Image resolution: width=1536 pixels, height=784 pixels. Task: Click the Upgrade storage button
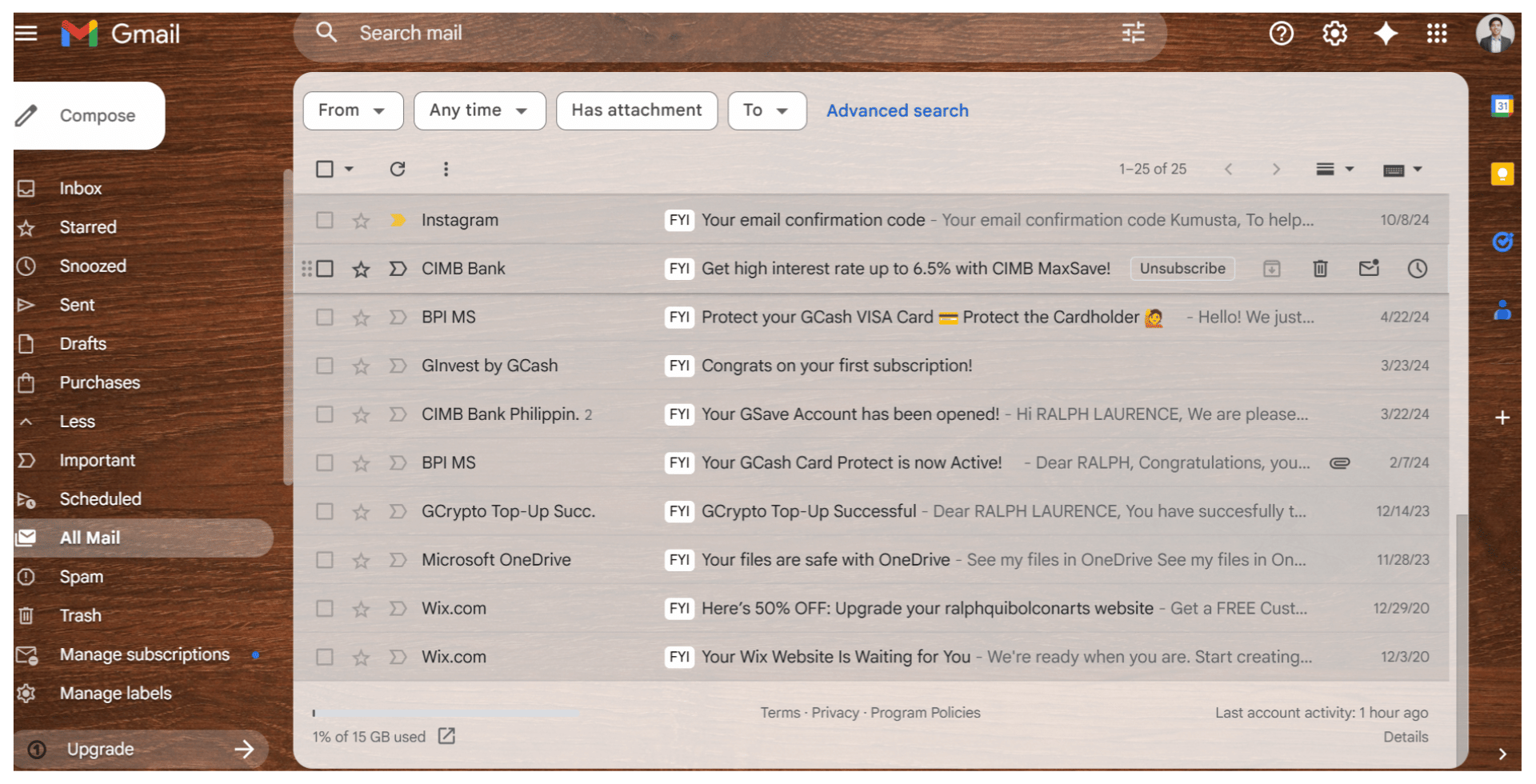tap(141, 750)
